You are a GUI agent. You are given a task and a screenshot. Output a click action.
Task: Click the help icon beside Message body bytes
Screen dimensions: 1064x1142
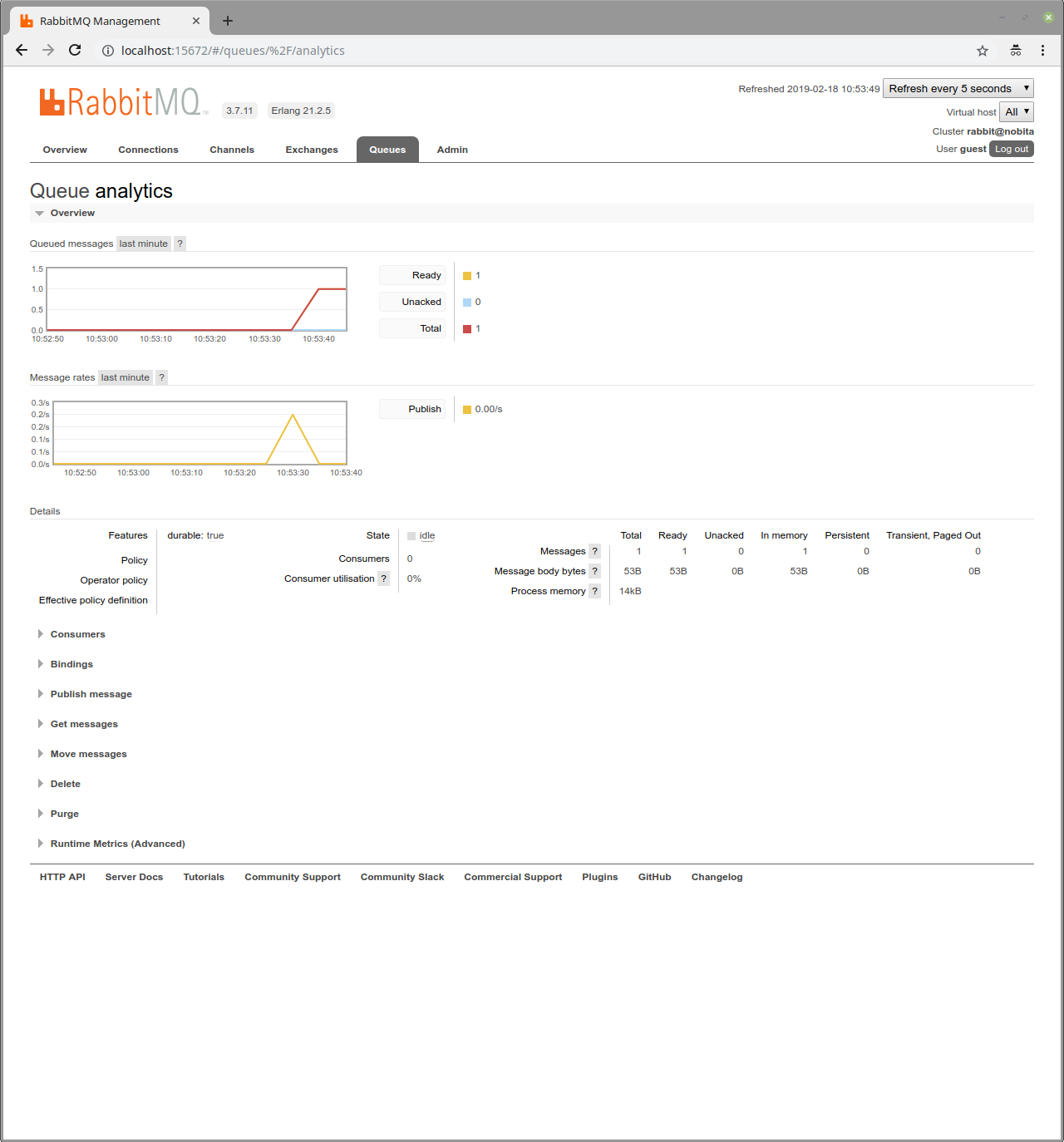pos(595,571)
